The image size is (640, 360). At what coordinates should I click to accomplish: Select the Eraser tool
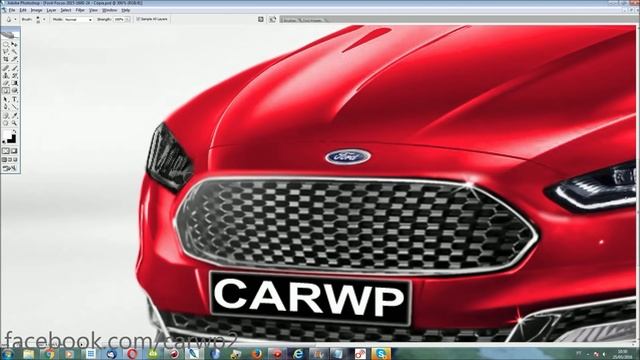tap(6, 83)
